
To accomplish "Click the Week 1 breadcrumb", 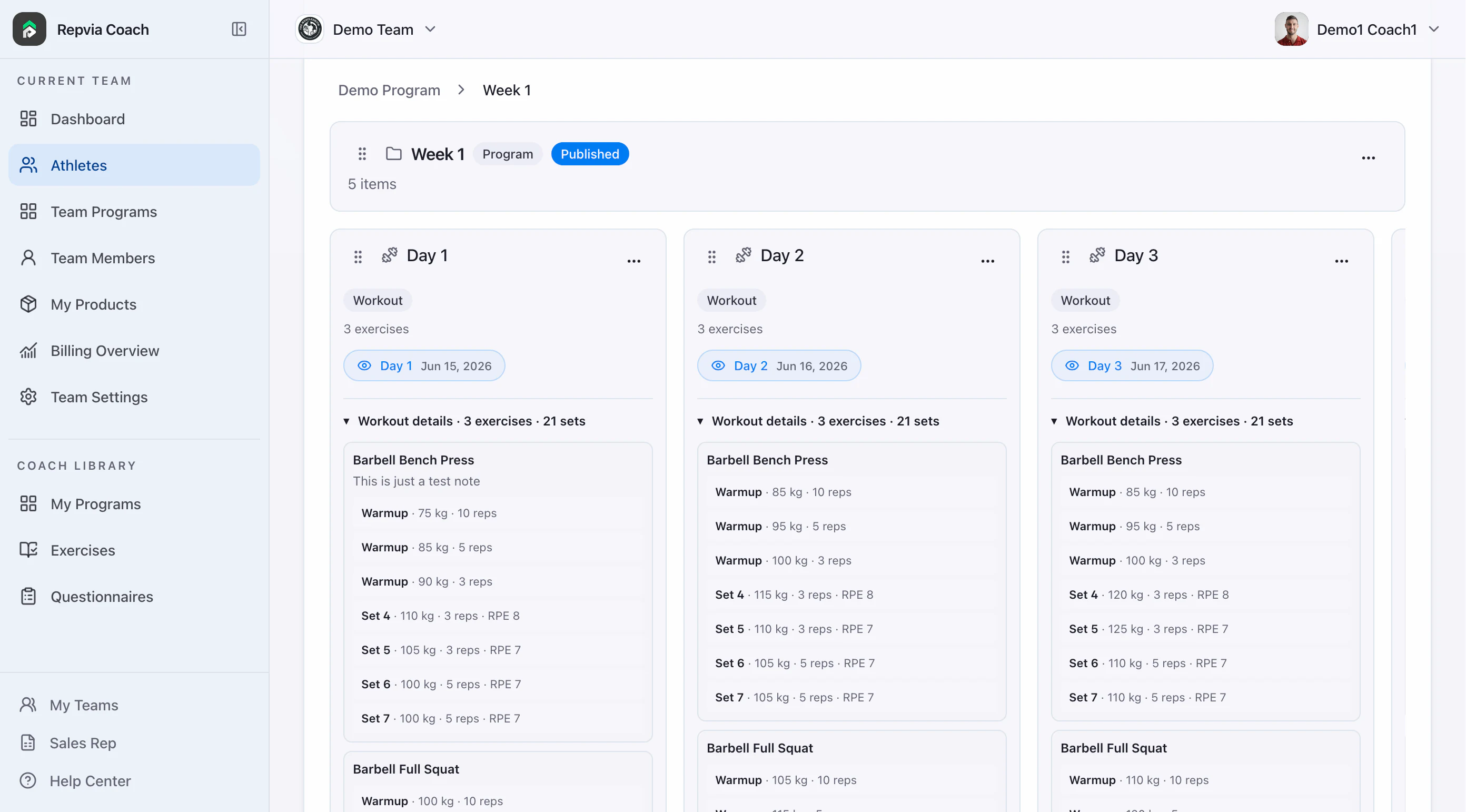I will [507, 90].
